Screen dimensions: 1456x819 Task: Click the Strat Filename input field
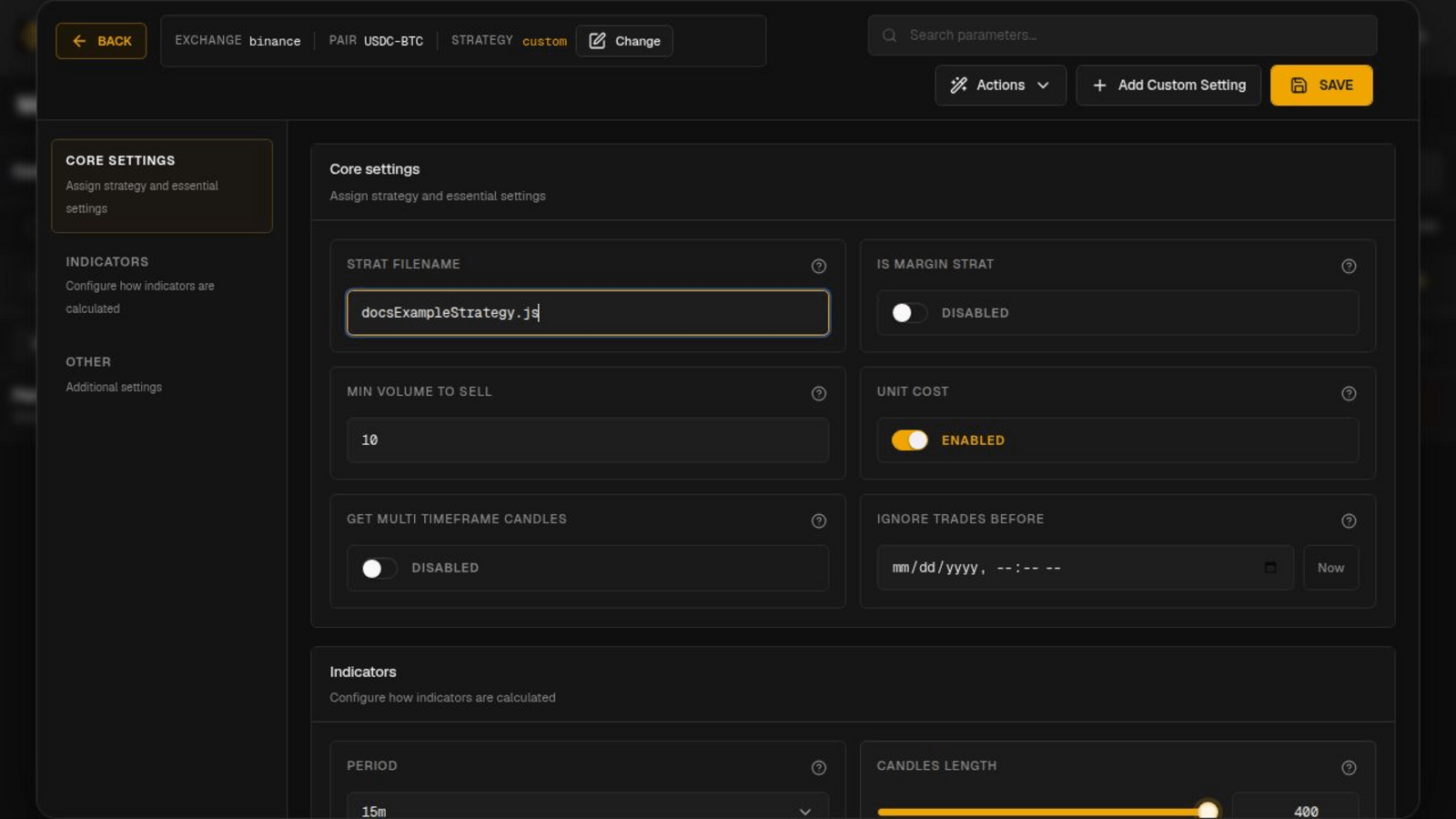tap(587, 313)
